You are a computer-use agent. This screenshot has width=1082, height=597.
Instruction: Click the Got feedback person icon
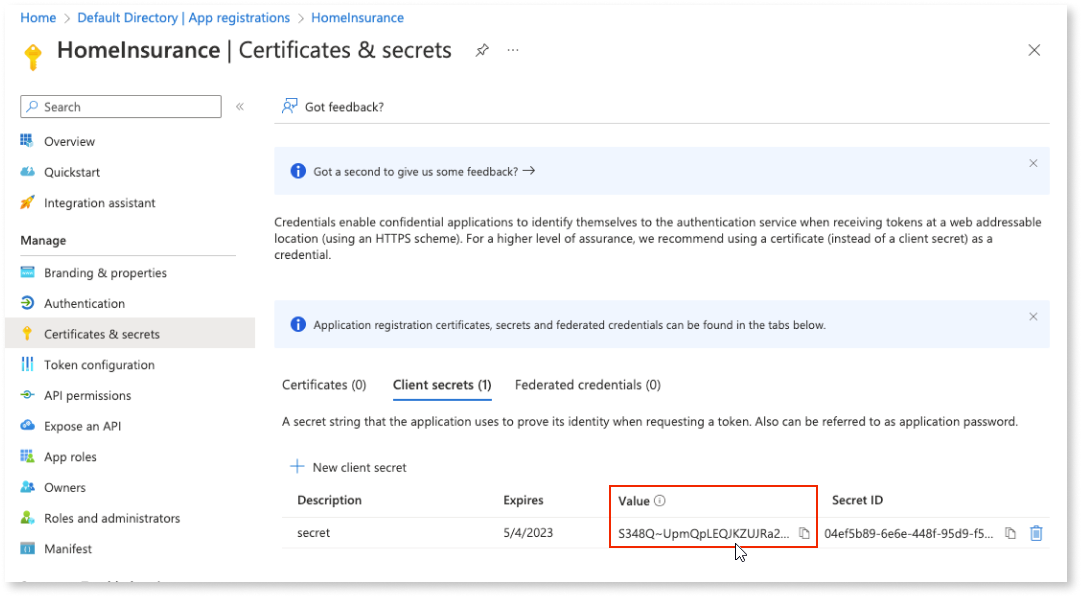click(x=289, y=106)
